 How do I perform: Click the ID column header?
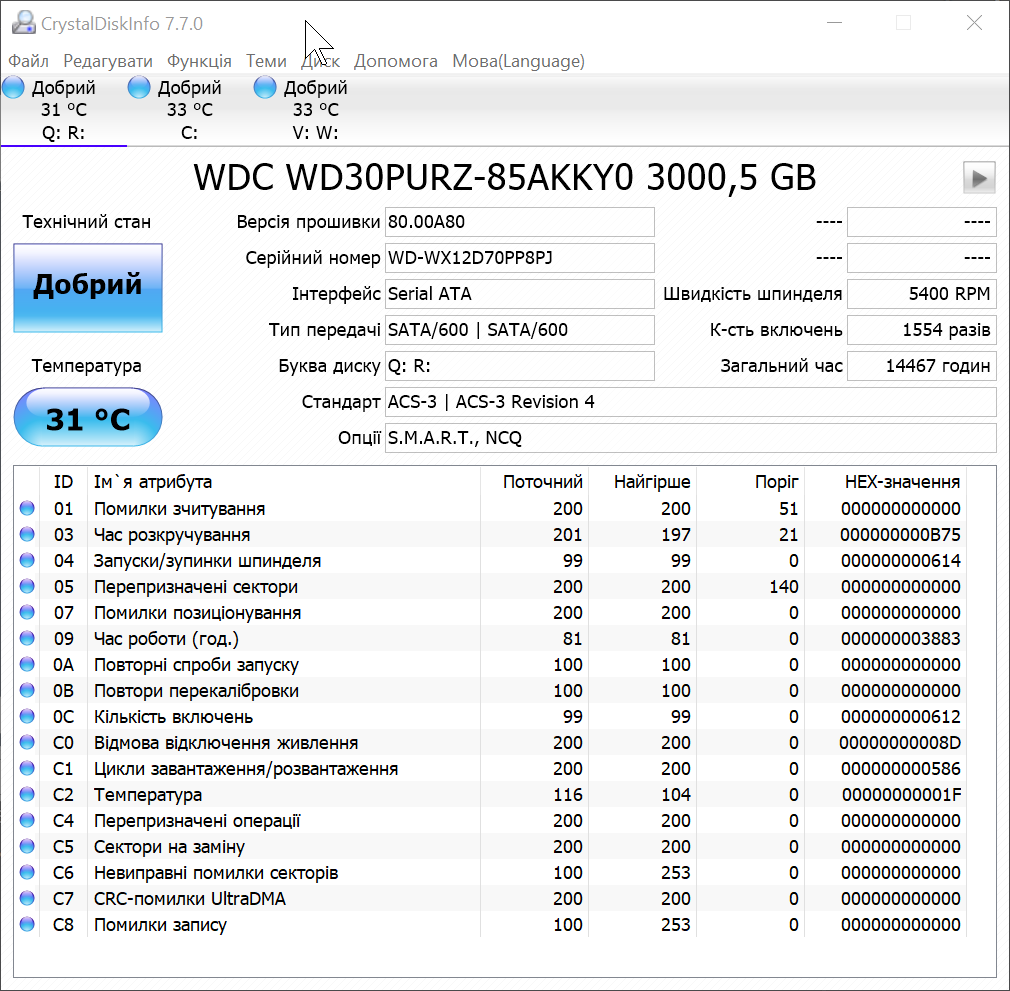[63, 482]
